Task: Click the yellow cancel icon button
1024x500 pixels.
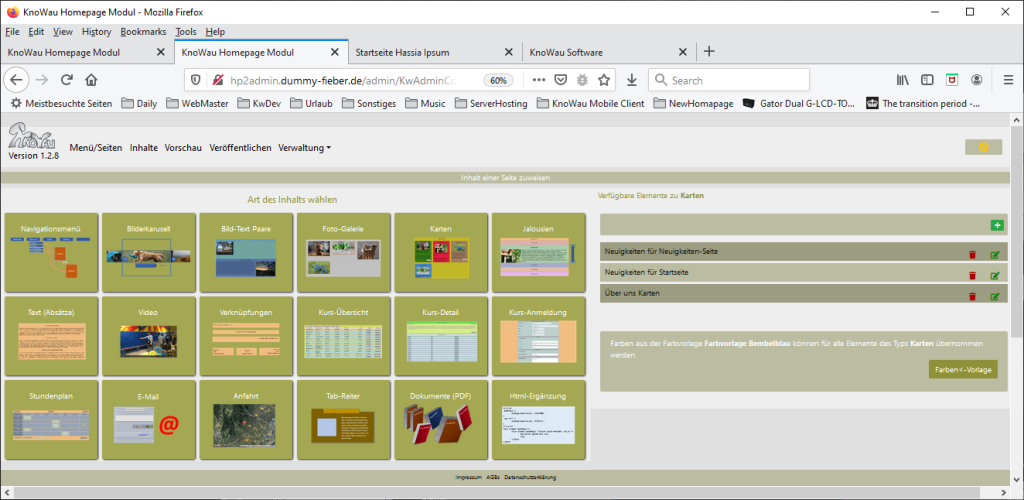Action: pyautogui.click(x=982, y=147)
